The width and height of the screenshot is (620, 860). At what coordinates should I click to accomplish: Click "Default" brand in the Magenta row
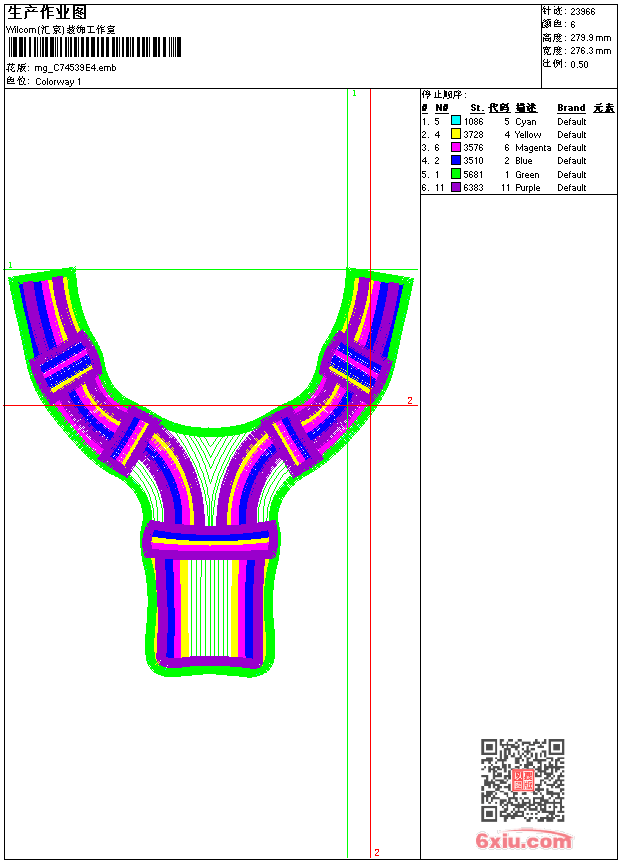pos(572,148)
